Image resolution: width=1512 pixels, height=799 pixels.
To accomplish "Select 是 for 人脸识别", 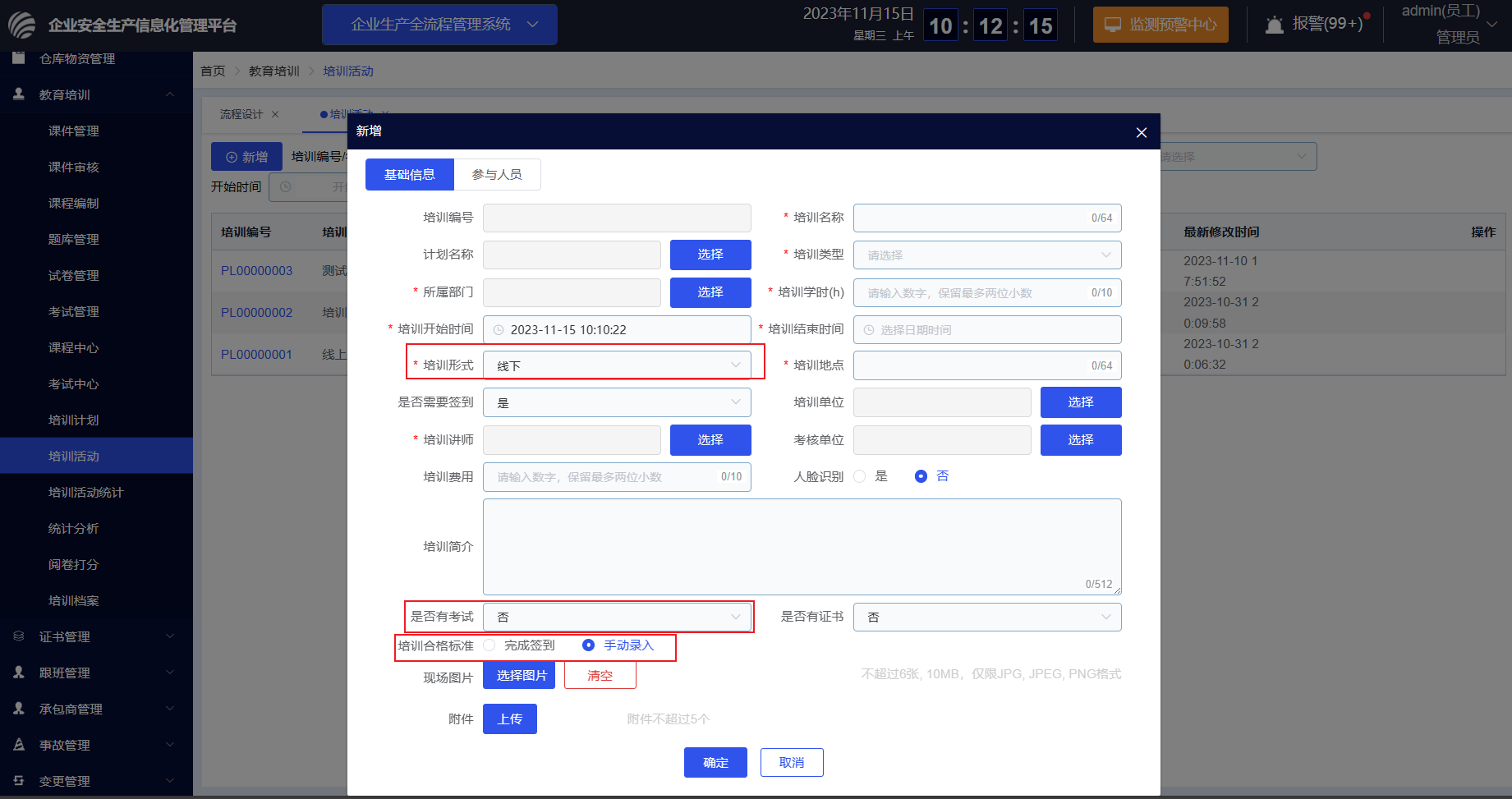I will tap(860, 476).
